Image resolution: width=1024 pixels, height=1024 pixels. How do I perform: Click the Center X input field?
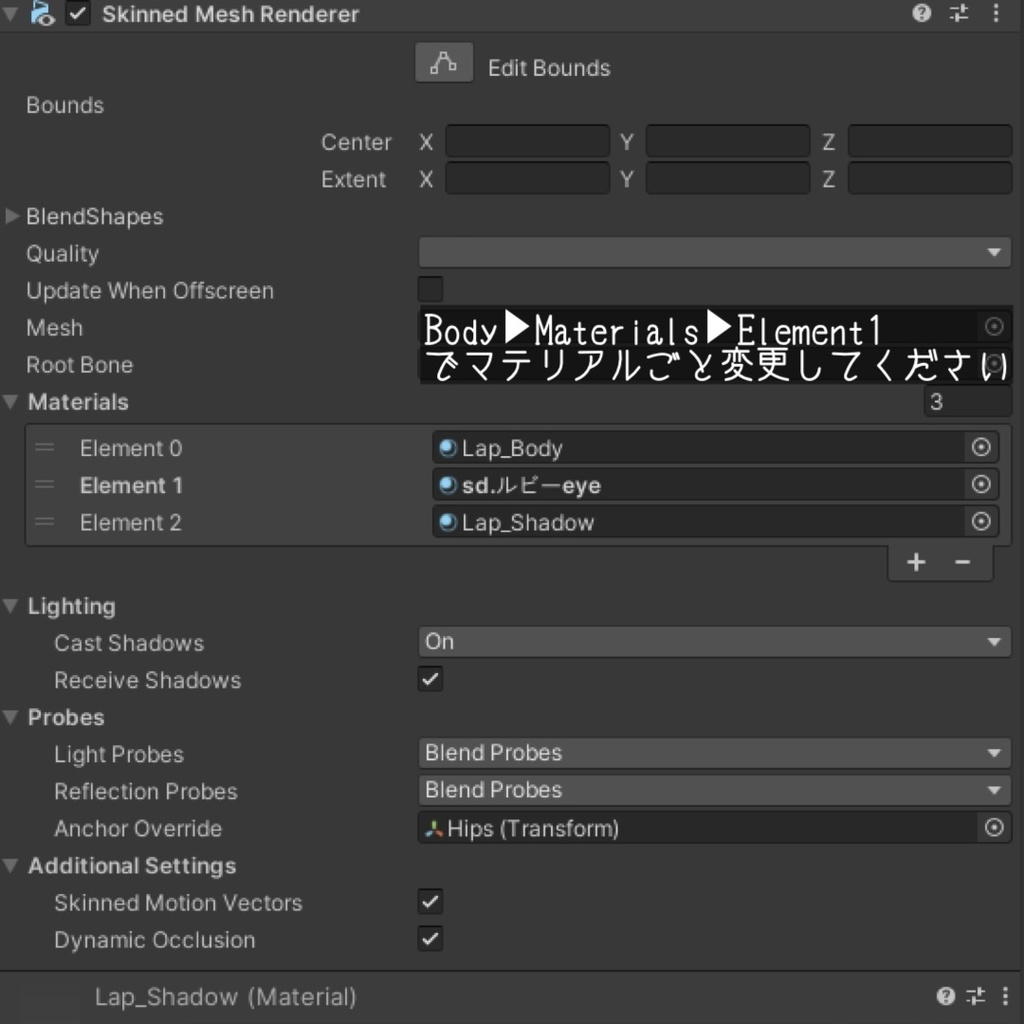coord(528,142)
